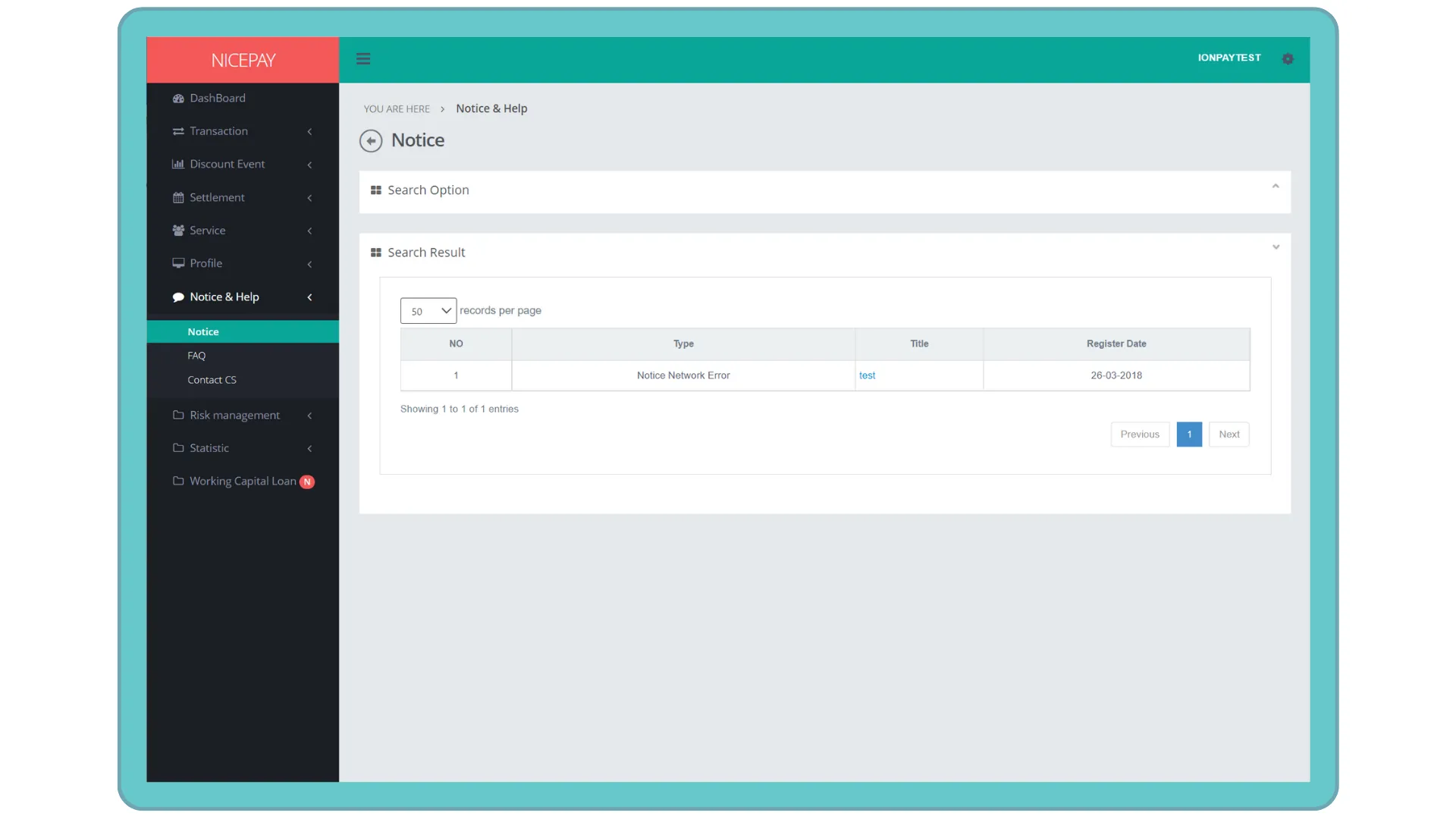Collapse the Notice & Help menu chevron
1456x819 pixels.
click(x=309, y=297)
